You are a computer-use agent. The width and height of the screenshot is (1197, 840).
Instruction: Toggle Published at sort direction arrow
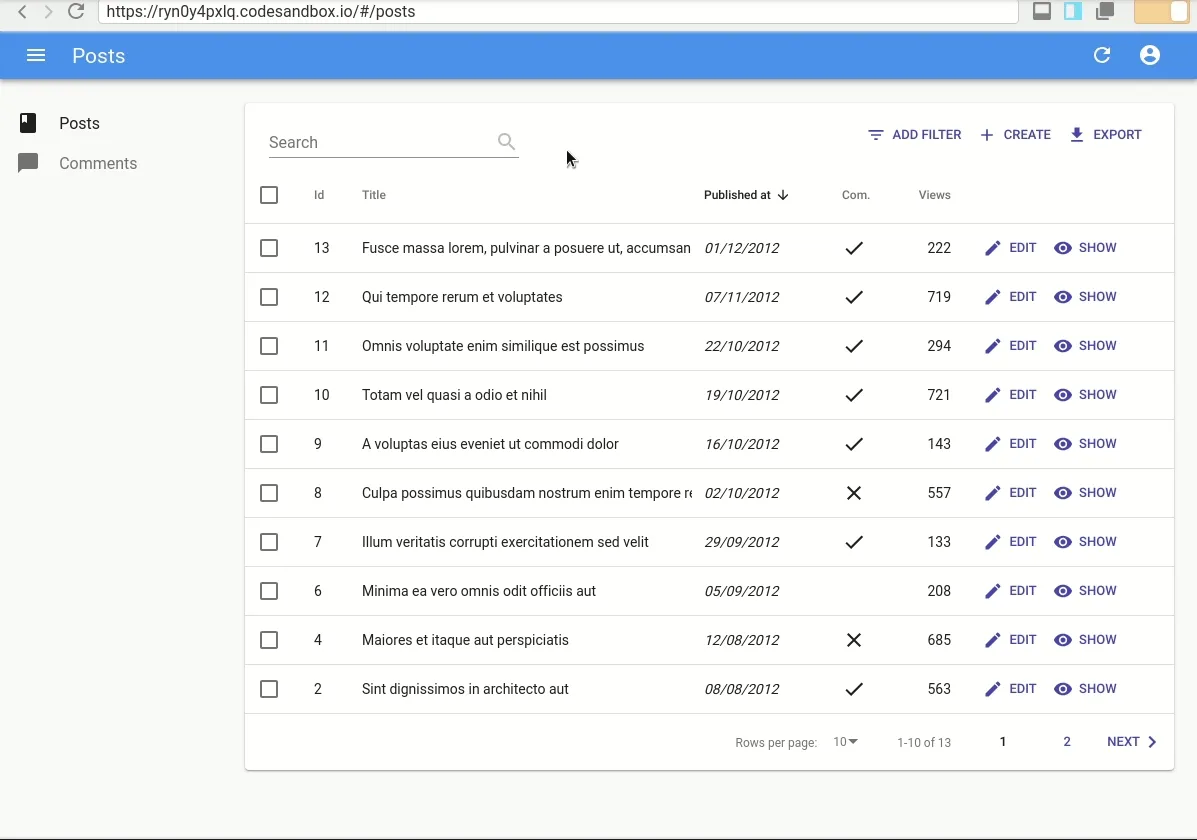point(785,195)
